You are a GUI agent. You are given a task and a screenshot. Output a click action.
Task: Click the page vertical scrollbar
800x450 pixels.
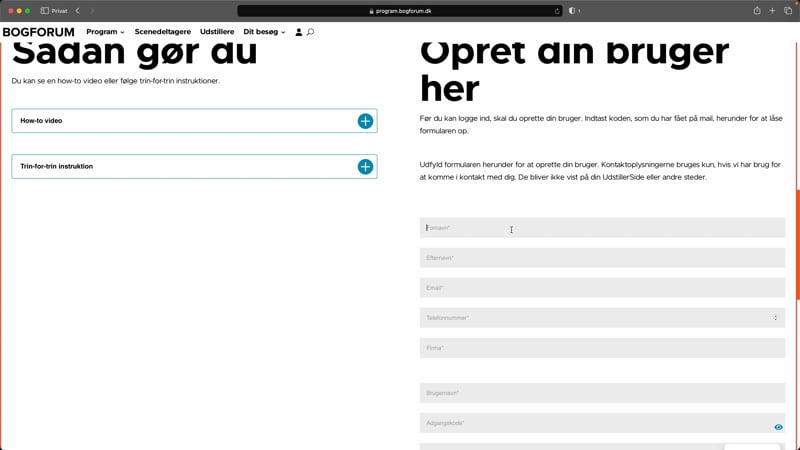(797, 244)
